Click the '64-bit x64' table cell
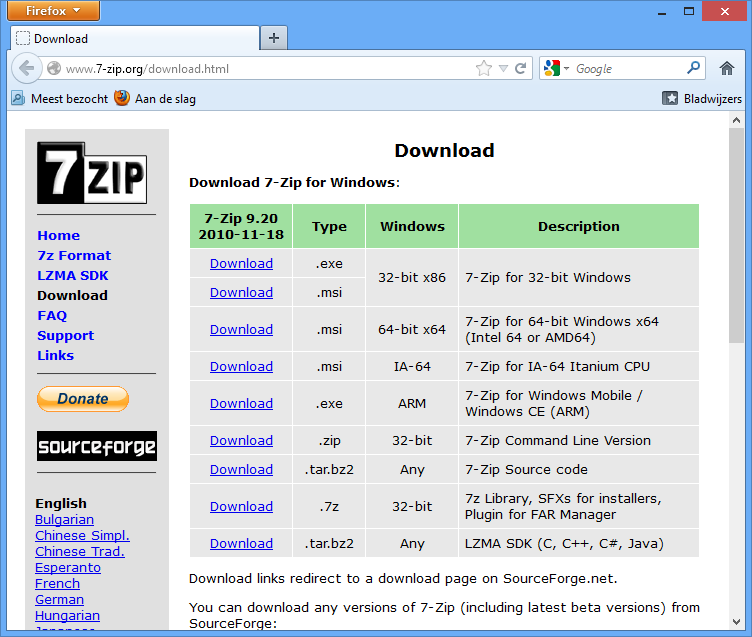The image size is (752, 637). 412,330
